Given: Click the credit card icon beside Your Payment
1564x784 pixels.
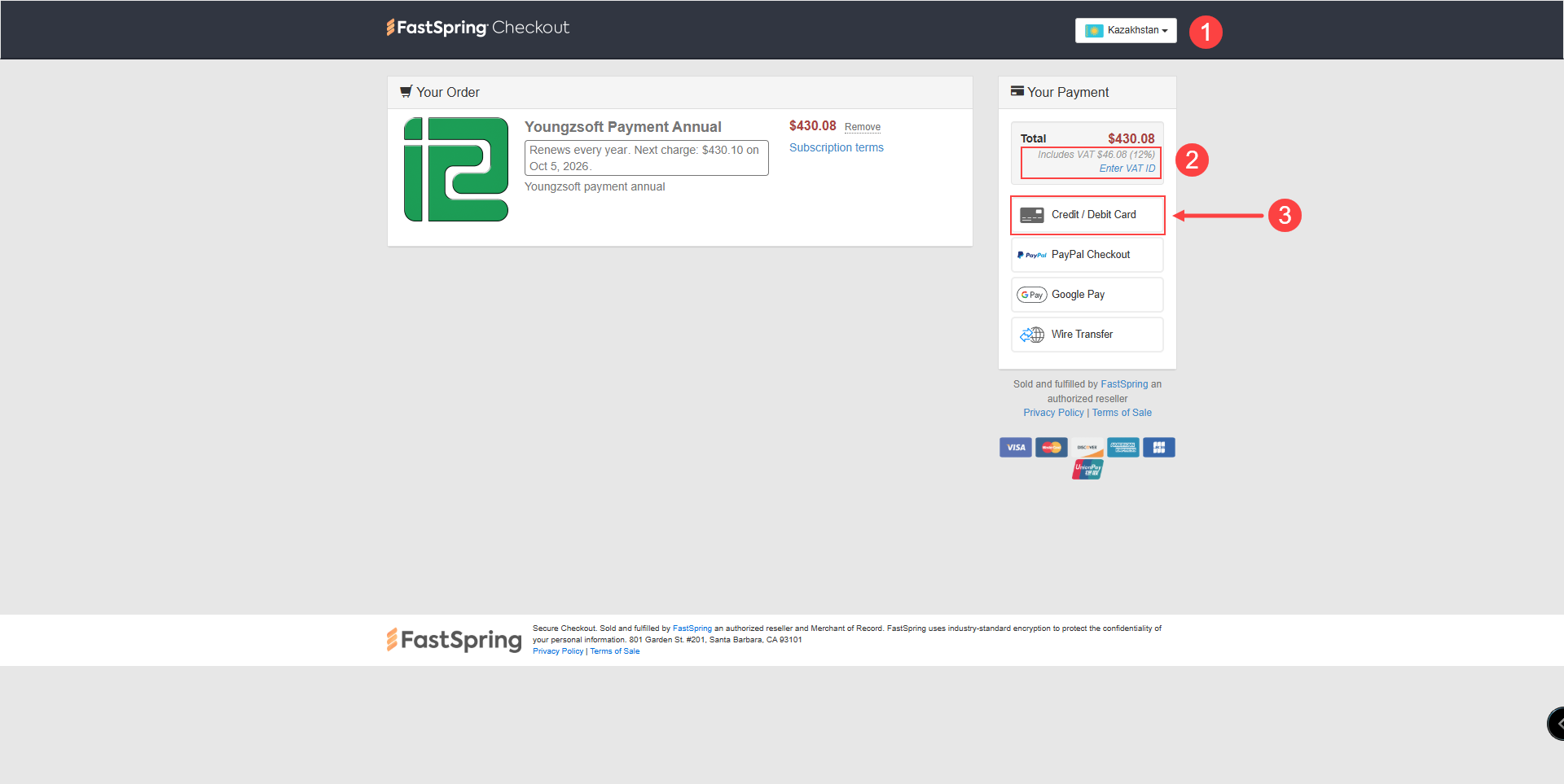Looking at the screenshot, I should pyautogui.click(x=1017, y=90).
